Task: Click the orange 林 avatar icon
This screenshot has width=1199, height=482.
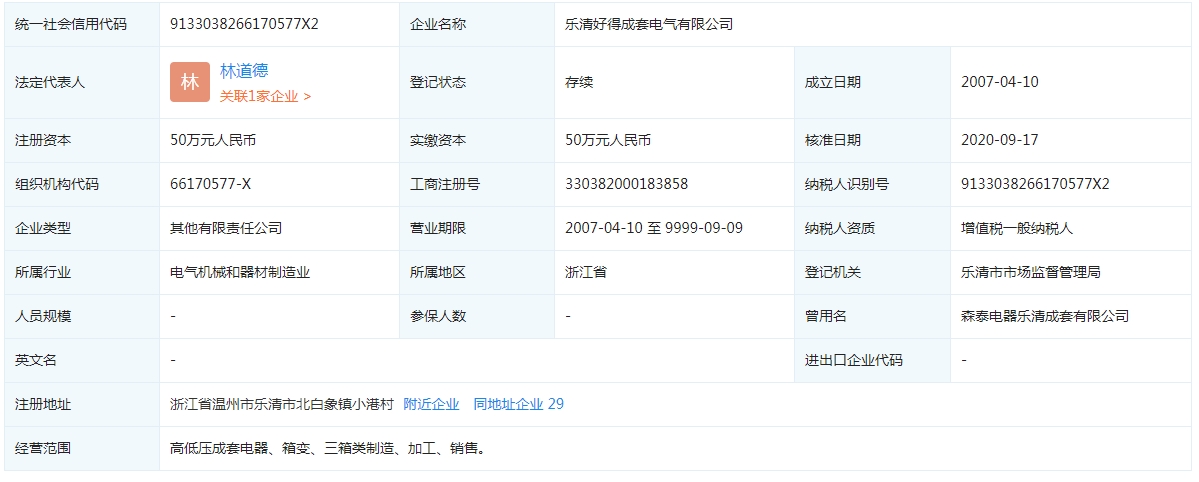Action: coord(190,82)
